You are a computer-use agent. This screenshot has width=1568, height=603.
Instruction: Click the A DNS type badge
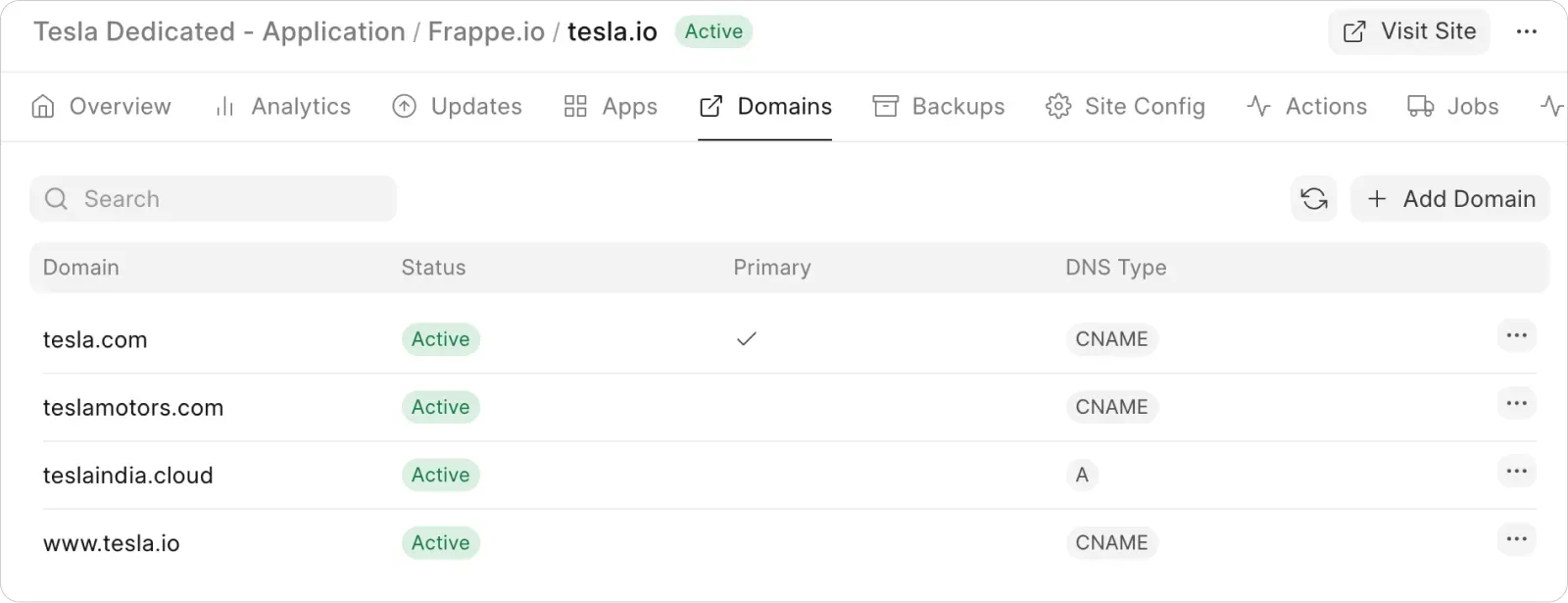(x=1082, y=475)
